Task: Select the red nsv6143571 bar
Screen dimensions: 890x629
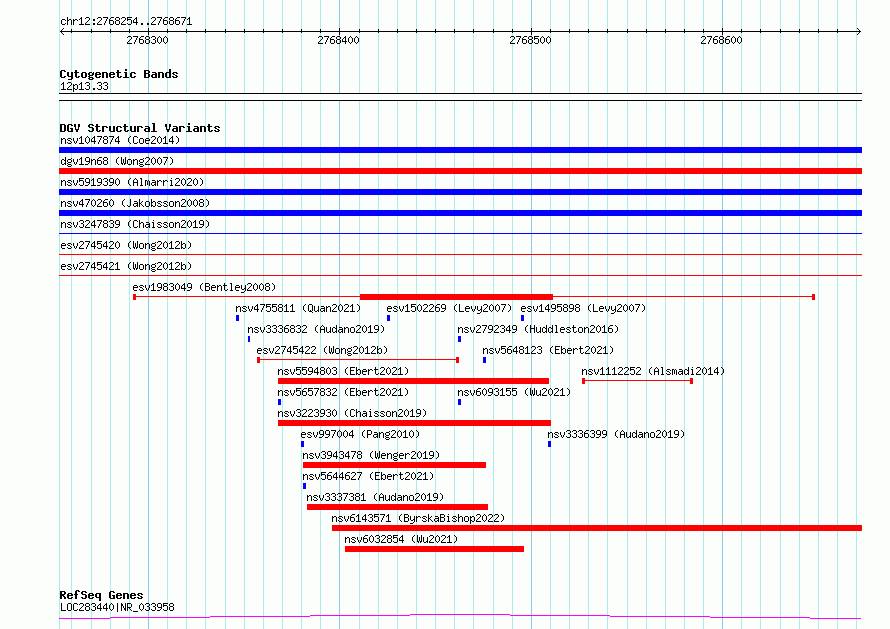Action: (x=597, y=528)
